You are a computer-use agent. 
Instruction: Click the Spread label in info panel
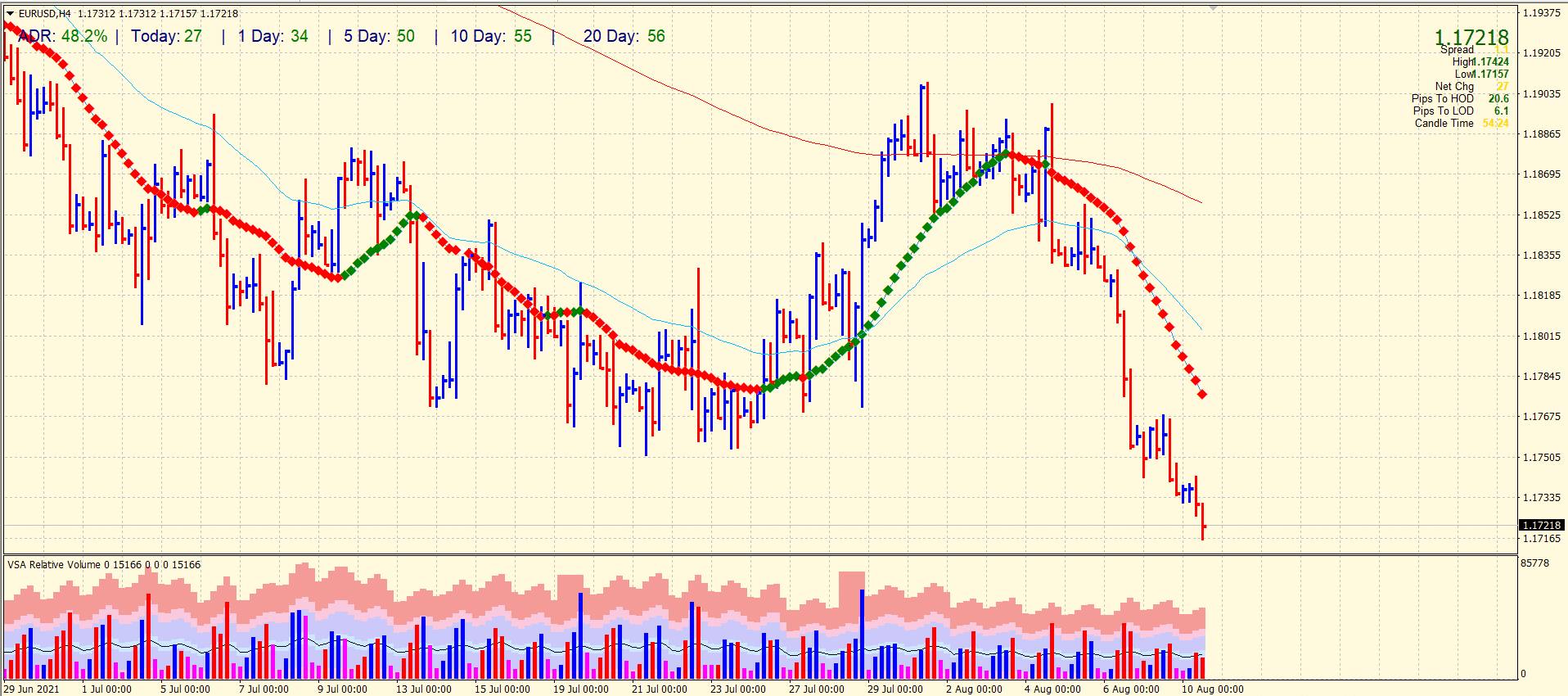1457,50
